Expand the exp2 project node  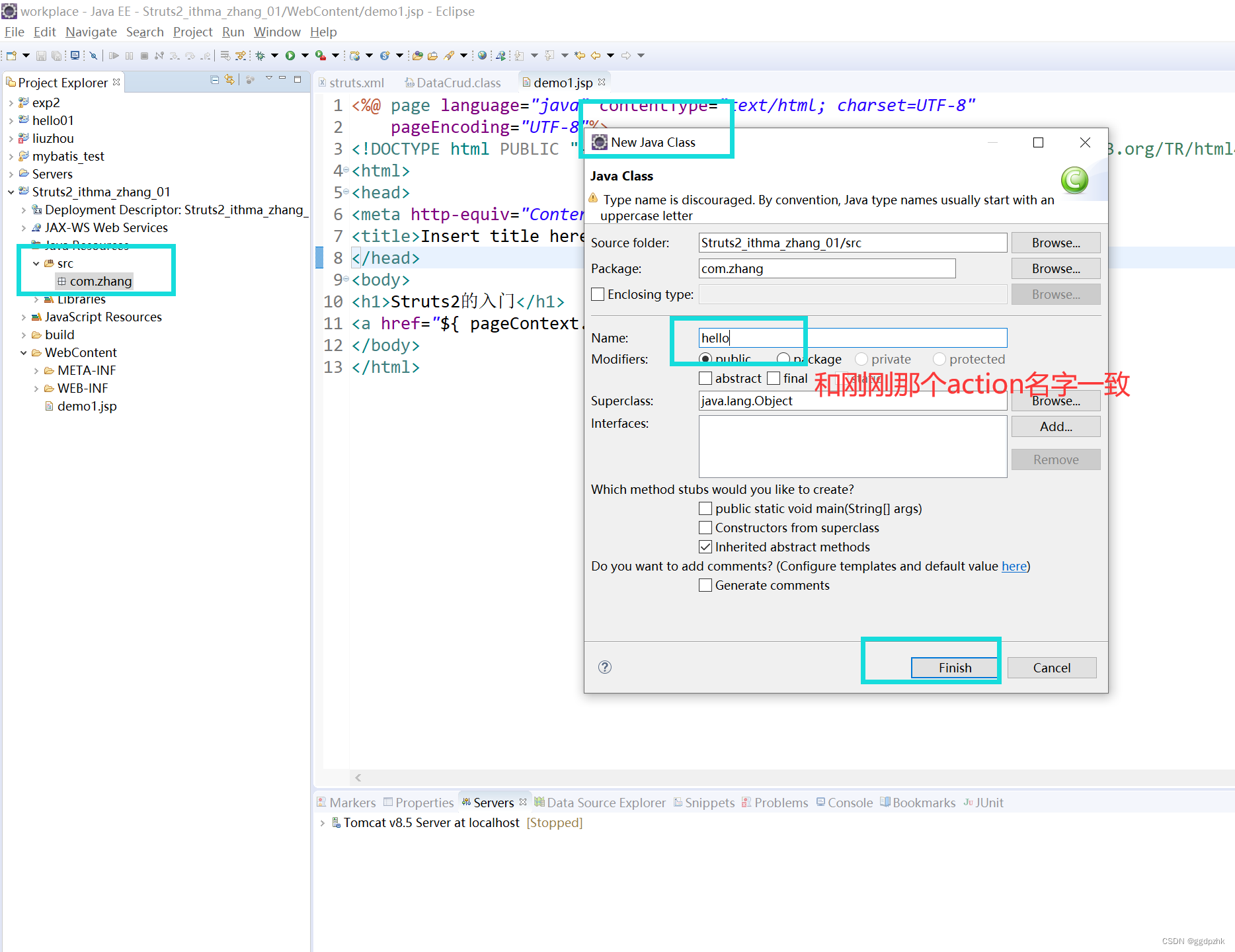coord(11,103)
